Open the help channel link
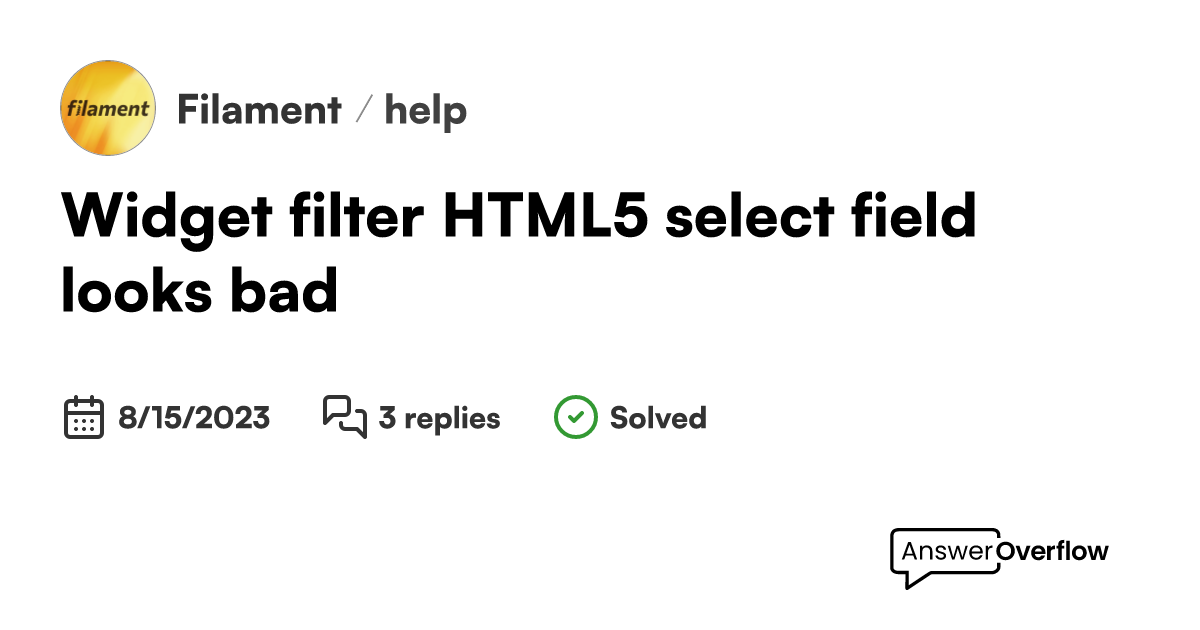Viewport: 1200px width, 630px height. pos(426,109)
